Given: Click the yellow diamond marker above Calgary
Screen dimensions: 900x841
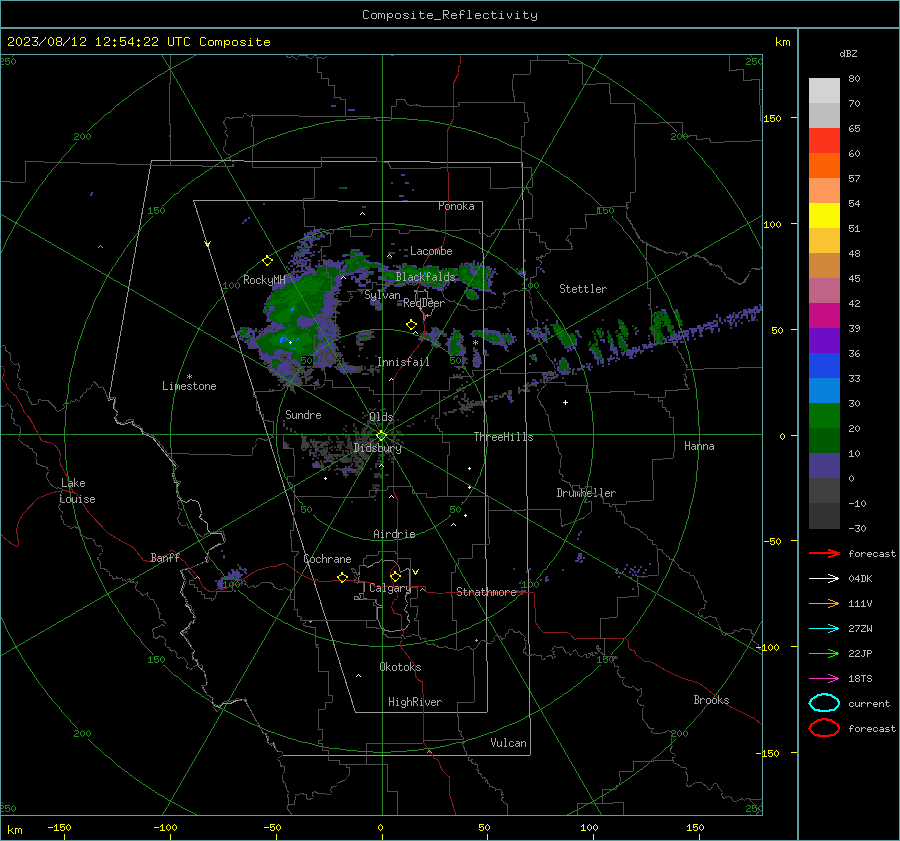Looking at the screenshot, I should click(395, 576).
